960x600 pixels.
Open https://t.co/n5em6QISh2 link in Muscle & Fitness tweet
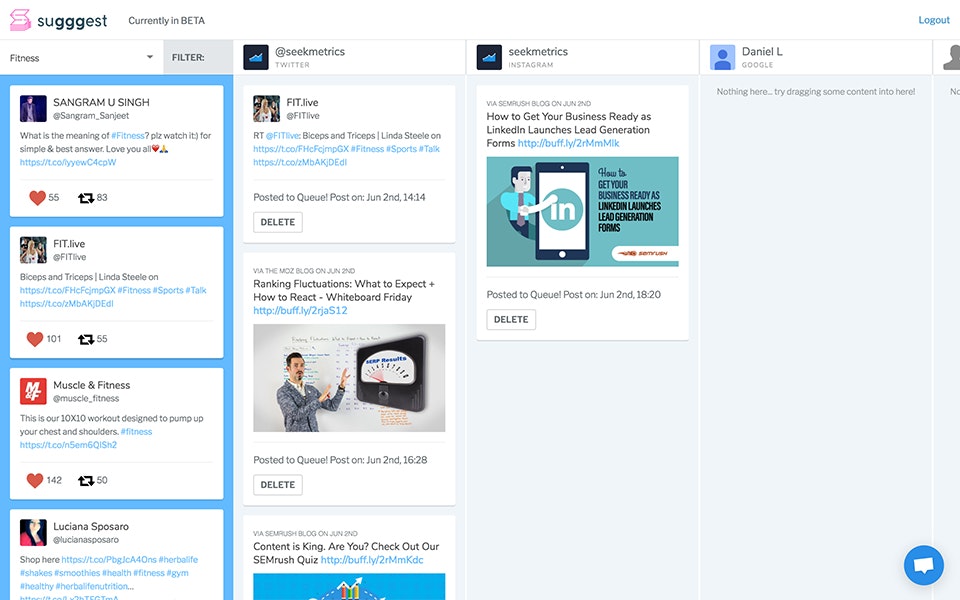click(68, 444)
